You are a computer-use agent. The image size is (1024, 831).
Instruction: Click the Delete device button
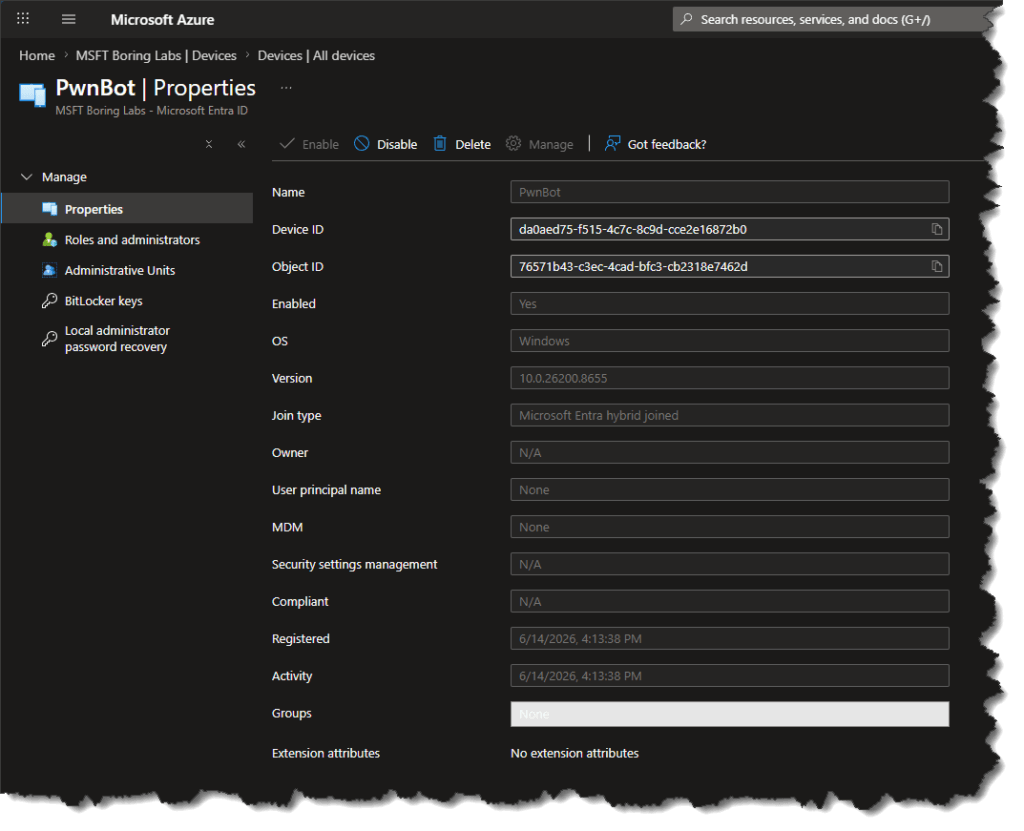(462, 144)
